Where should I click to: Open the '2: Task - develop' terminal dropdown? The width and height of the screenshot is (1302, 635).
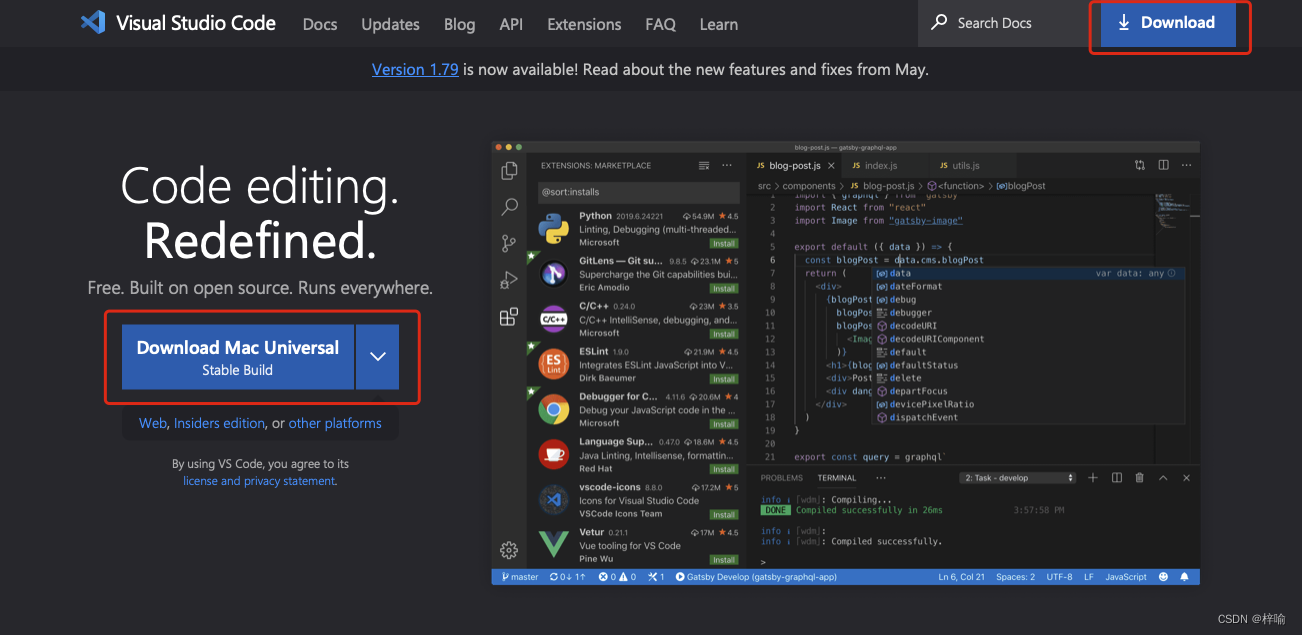[x=1018, y=478]
